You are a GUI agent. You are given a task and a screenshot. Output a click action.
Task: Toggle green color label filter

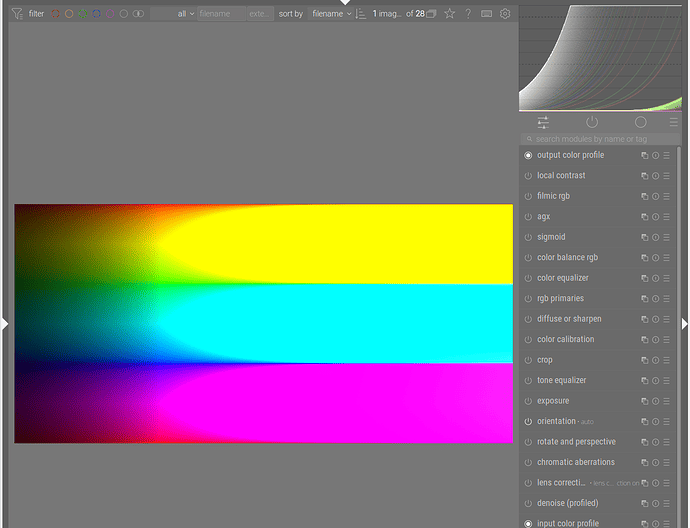pos(83,14)
